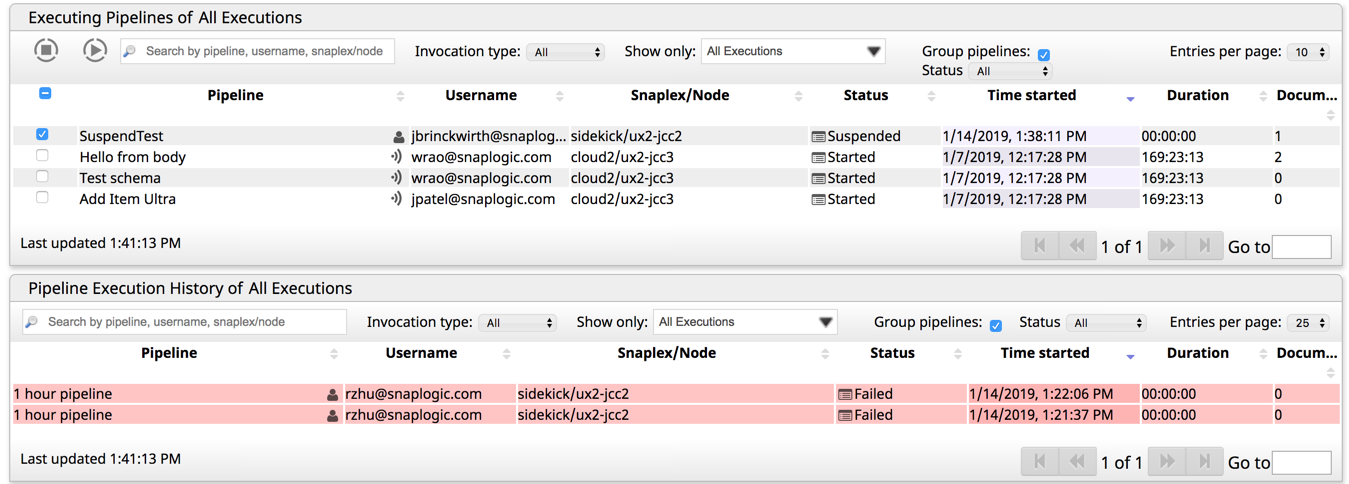Open Invocation type dropdown in Executing Pipelines
The height and width of the screenshot is (484, 1349).
coord(566,52)
